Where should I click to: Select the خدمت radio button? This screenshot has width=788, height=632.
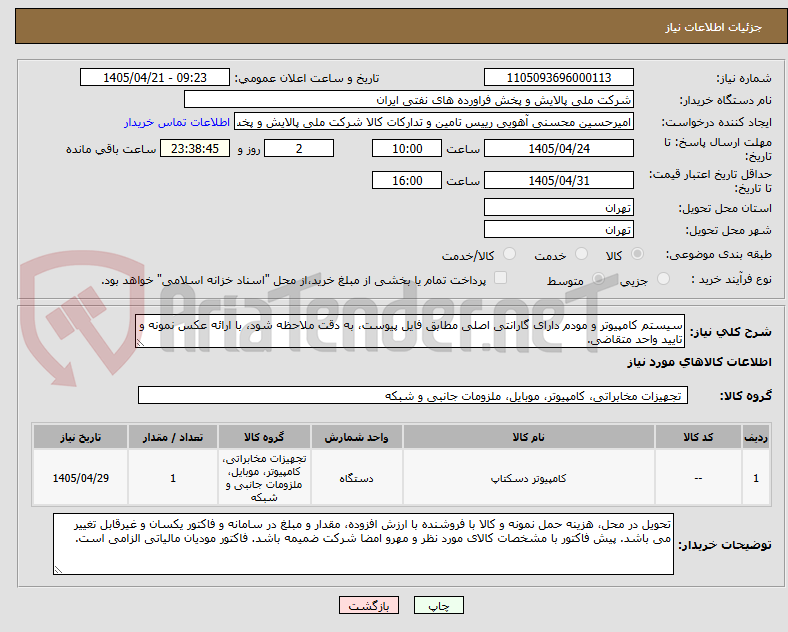tap(581, 254)
